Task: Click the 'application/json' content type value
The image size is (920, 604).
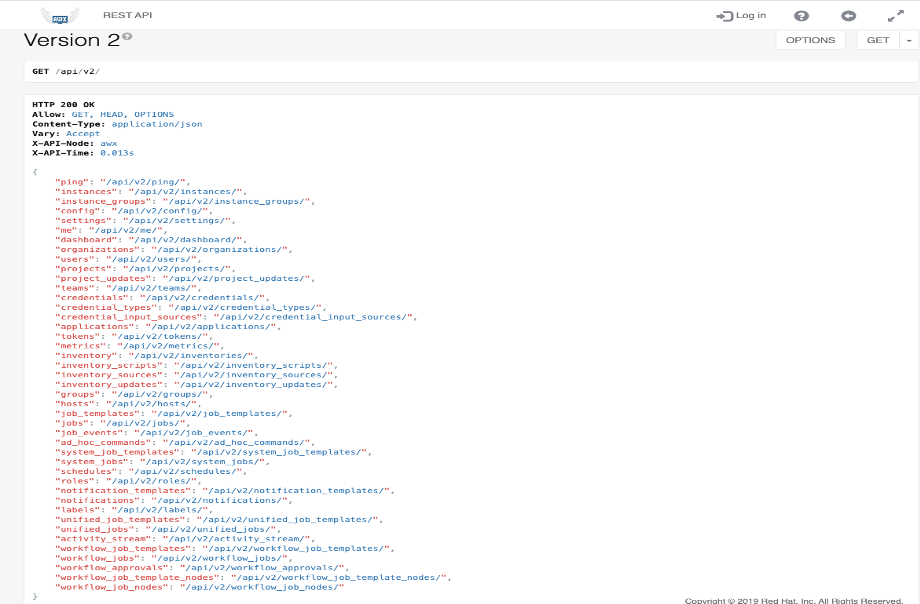Action: [157, 124]
